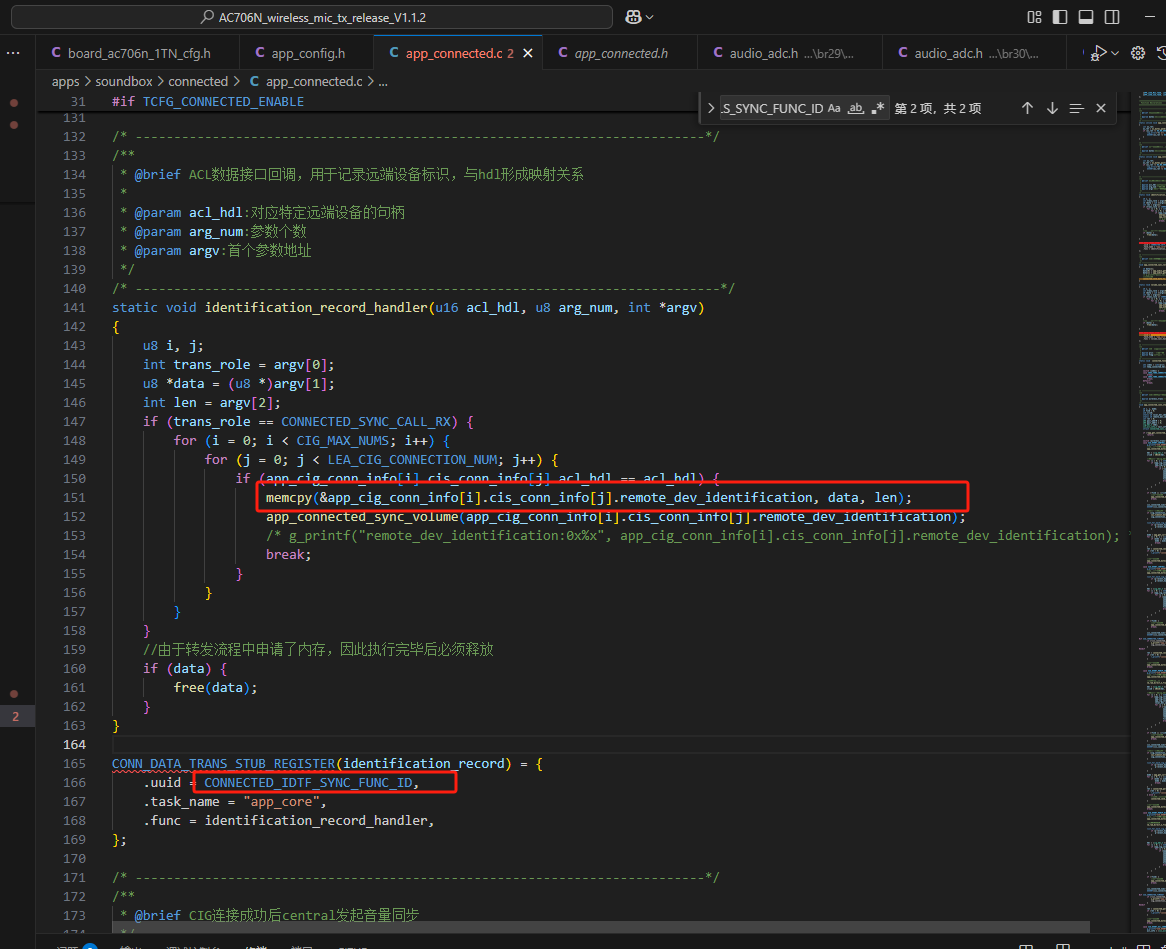Close the find widget
Screen dimensions: 1166x949
pos(1101,109)
